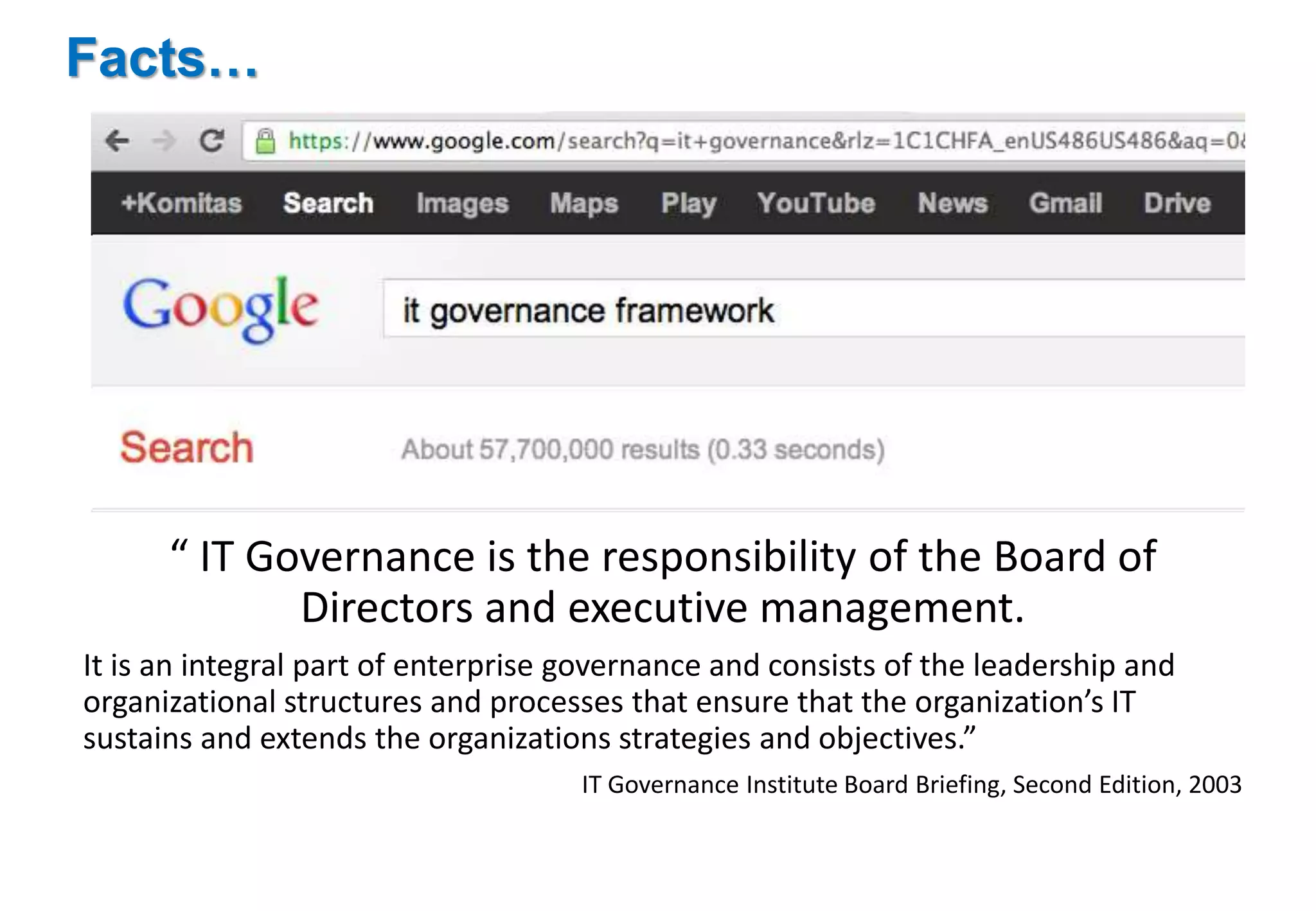Click the quote line 'IT Governance is the responsibility'

point(664,556)
